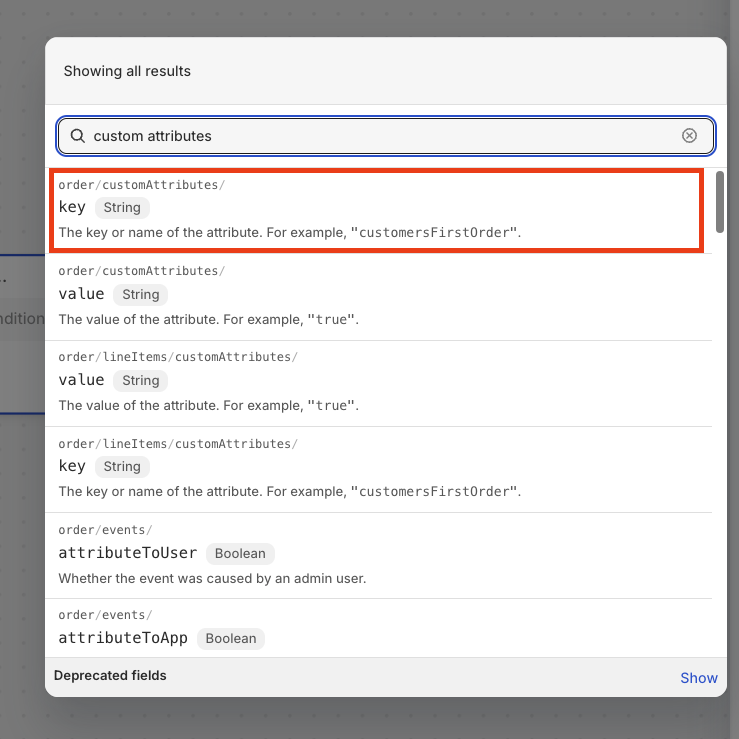This screenshot has width=739, height=739.
Task: Click String badge beside order/customAttributes key
Action: 122,208
